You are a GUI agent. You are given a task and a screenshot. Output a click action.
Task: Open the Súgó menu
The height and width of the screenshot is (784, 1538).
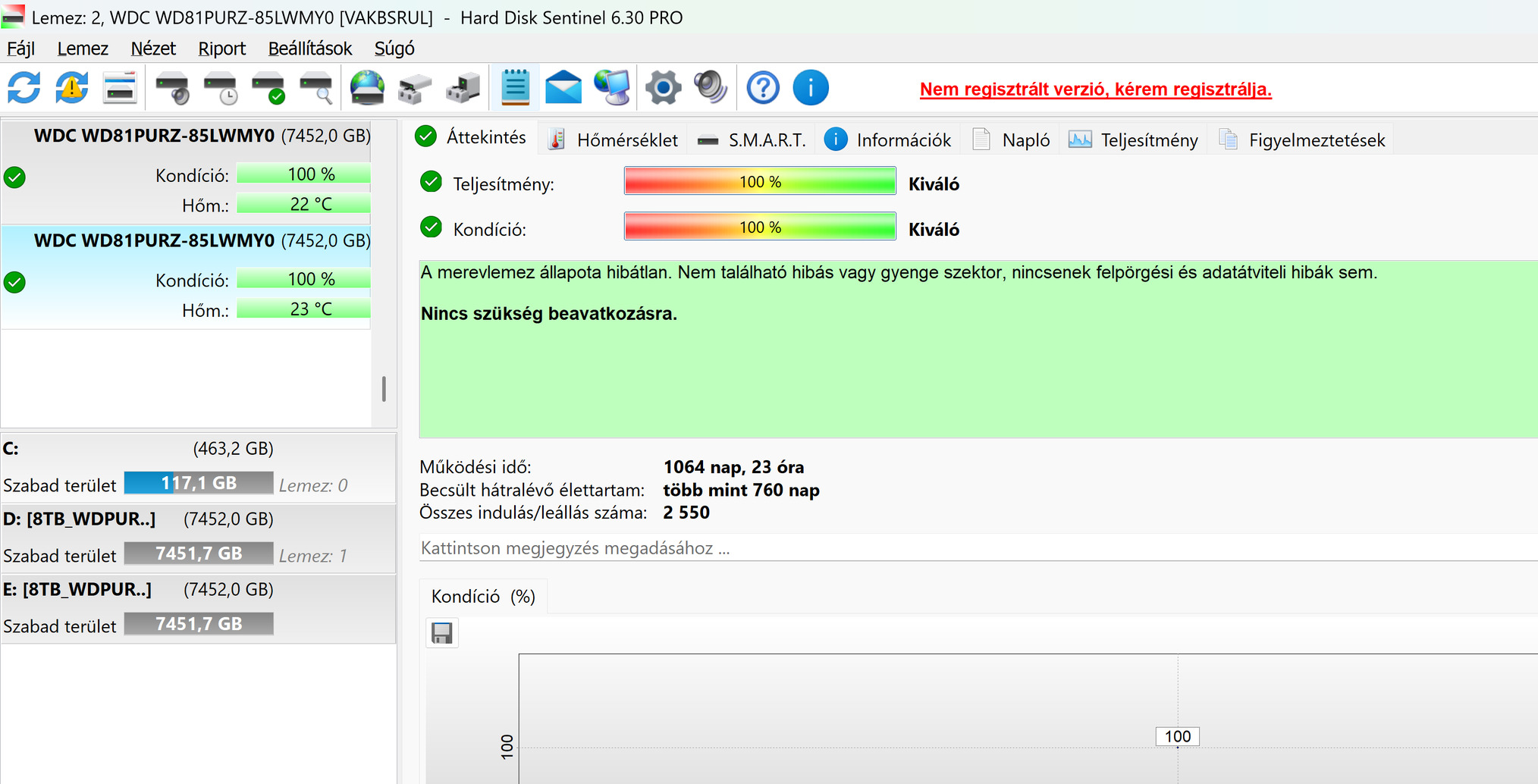pyautogui.click(x=394, y=49)
